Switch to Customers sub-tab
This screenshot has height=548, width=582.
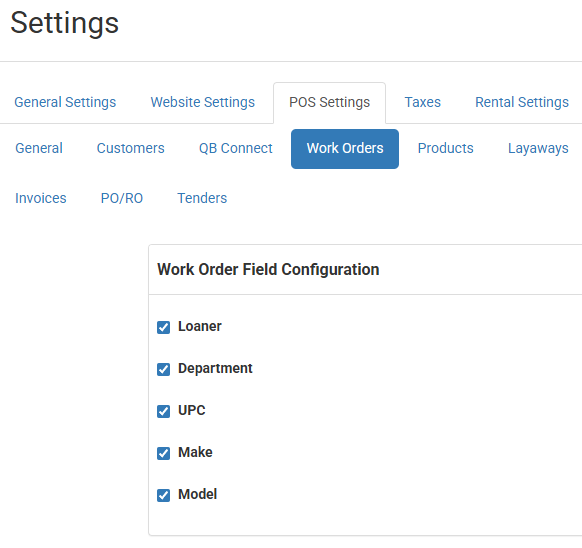pos(131,149)
